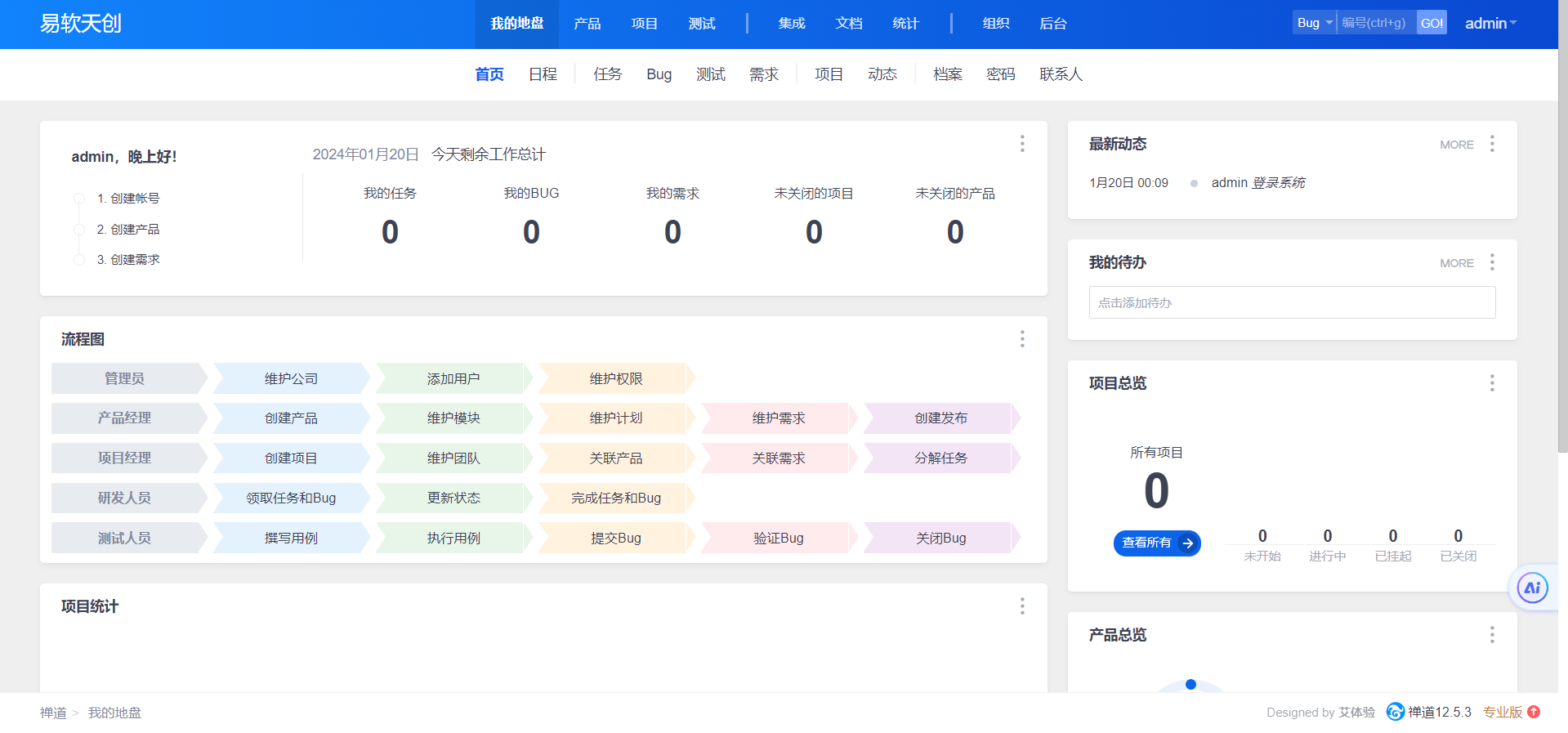This screenshot has width=1568, height=733.
Task: Click the 我的任务 count zero
Action: pyautogui.click(x=390, y=232)
